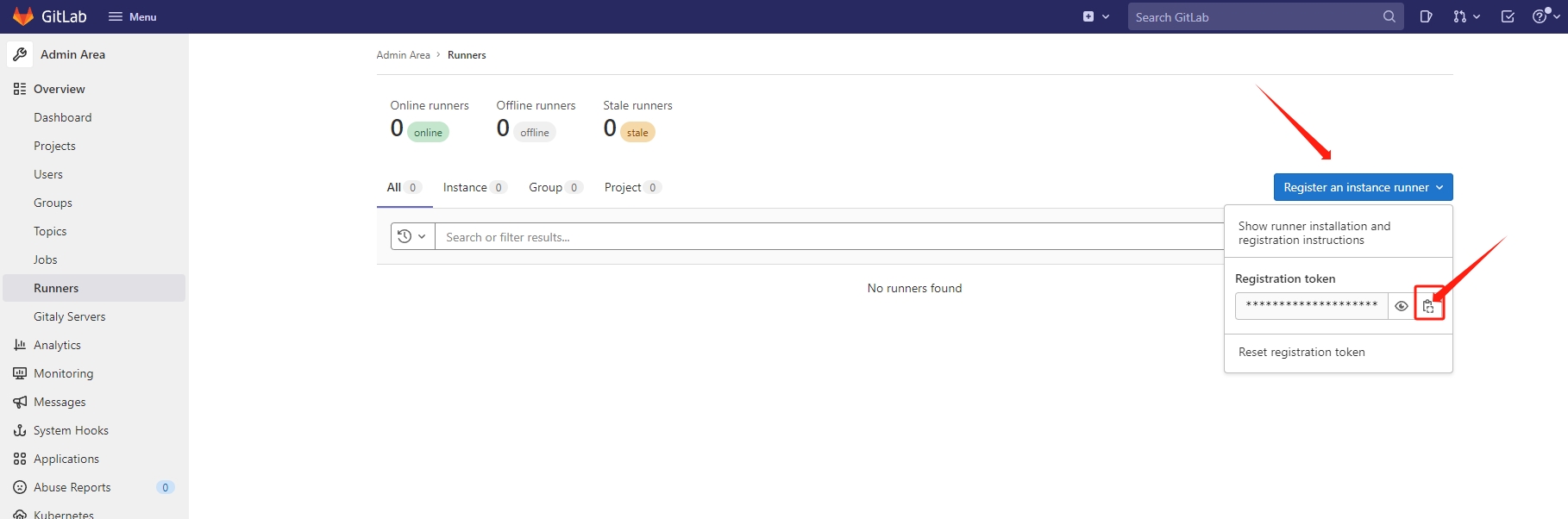Image resolution: width=1568 pixels, height=519 pixels.
Task: Open the Issues icon in top bar
Action: pyautogui.click(x=1426, y=16)
